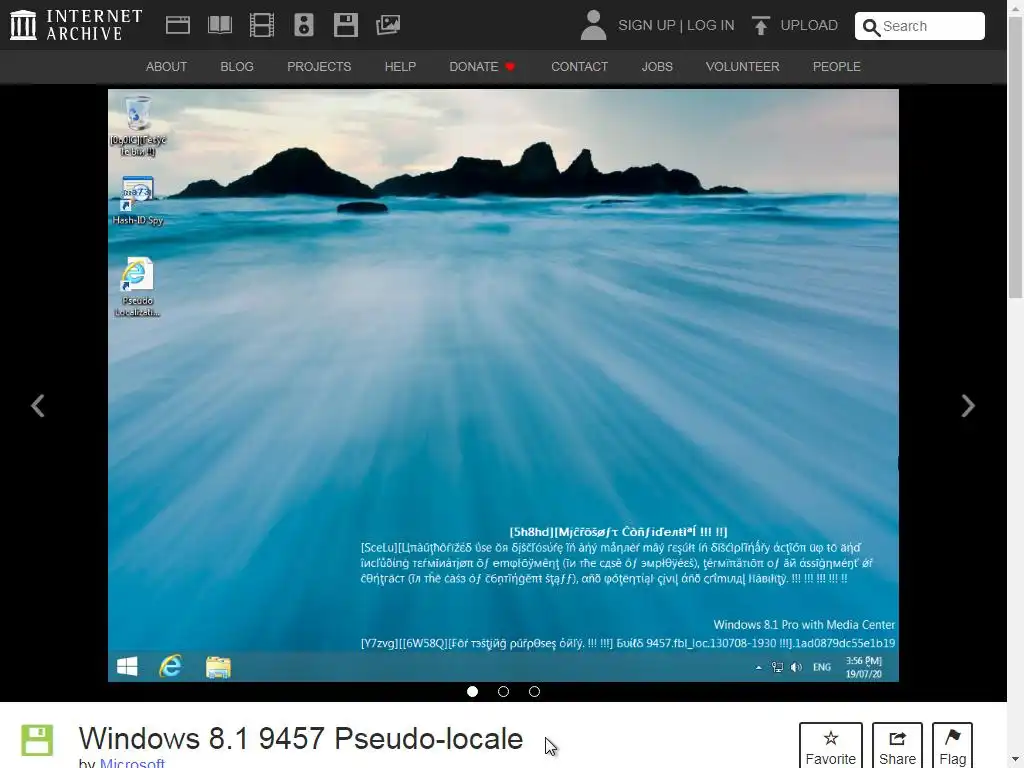The width and height of the screenshot is (1024, 768).
Task: Open the Texts book icon
Action: 219,25
